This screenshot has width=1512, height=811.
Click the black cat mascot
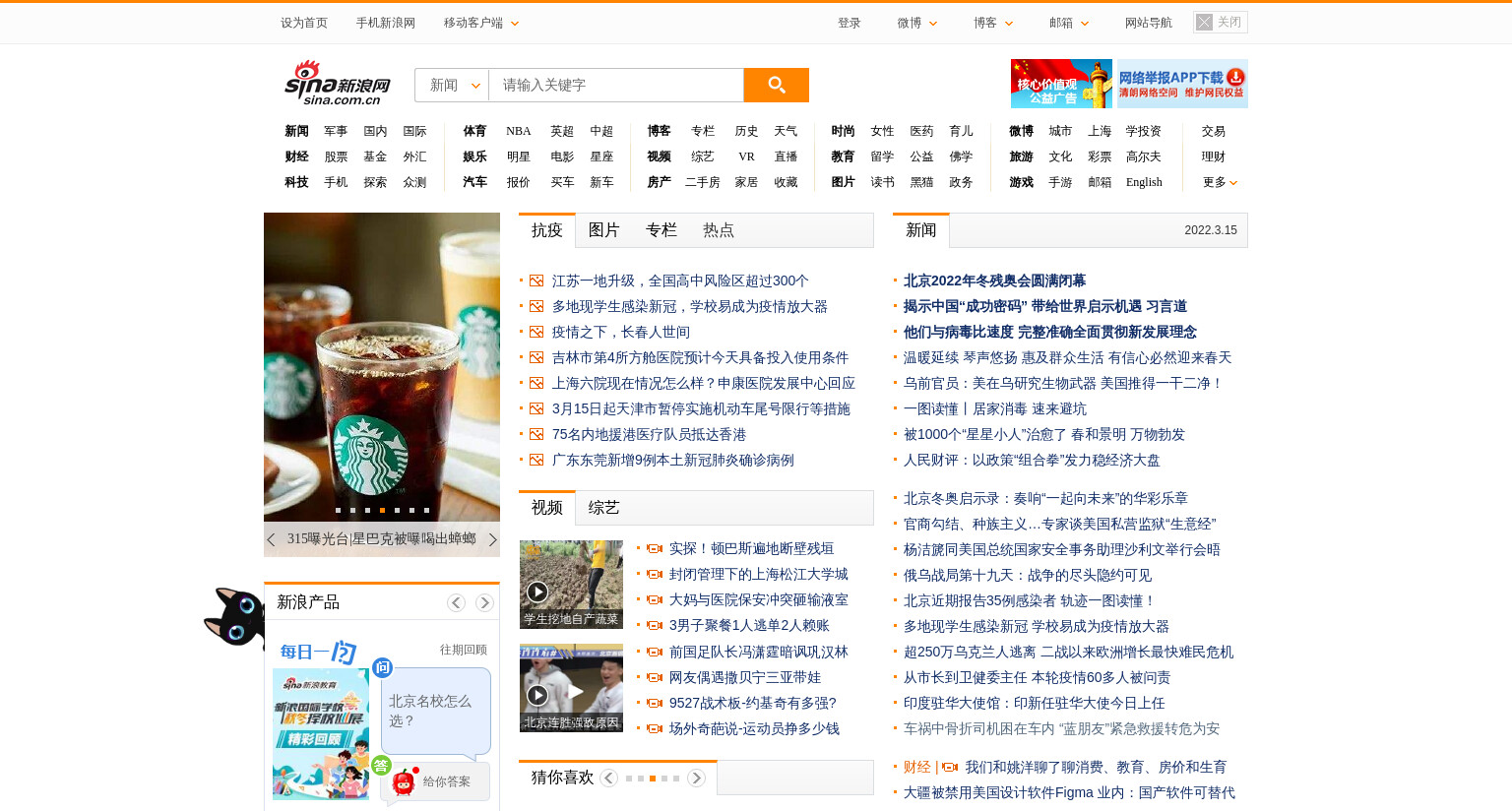pos(234,618)
